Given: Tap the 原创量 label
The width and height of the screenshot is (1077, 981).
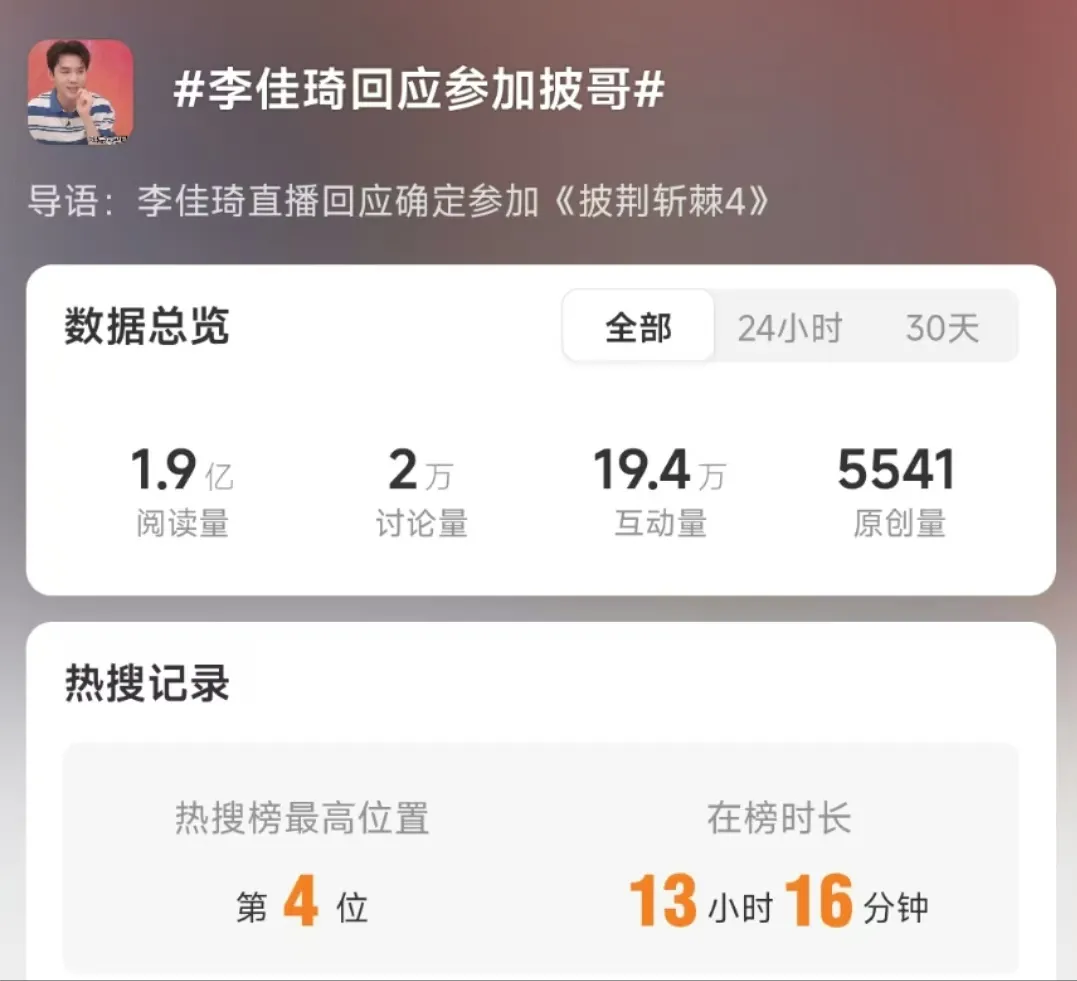Looking at the screenshot, I should (x=899, y=523).
